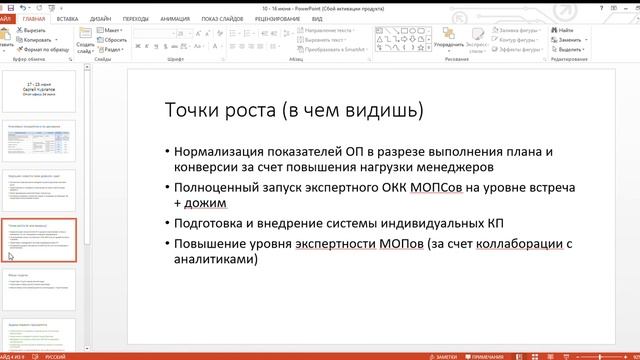The height and width of the screenshot is (360, 640).
Task: Toggle italic (К) formatting
Action: point(147,47)
